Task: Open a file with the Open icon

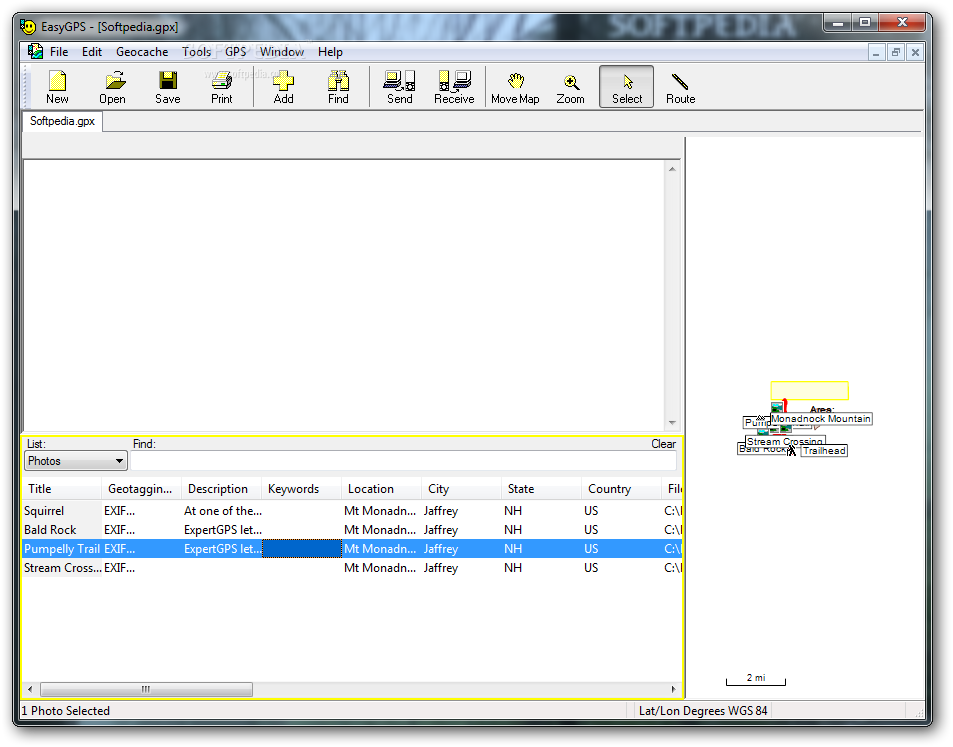Action: tap(112, 87)
